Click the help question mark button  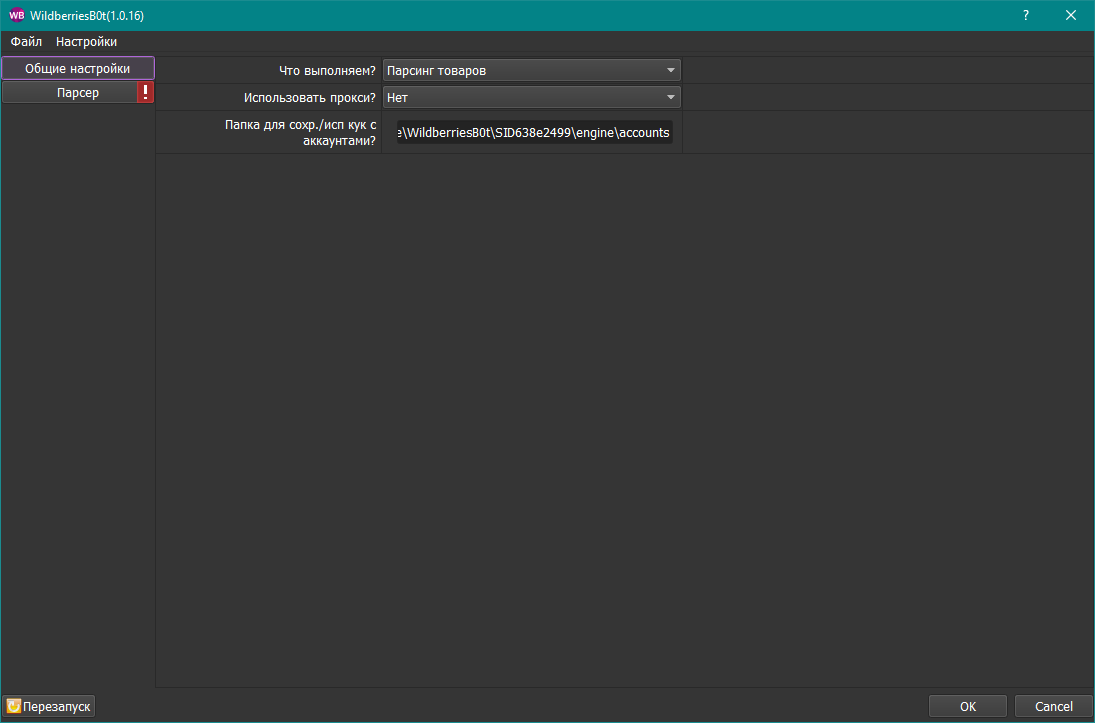(1026, 15)
